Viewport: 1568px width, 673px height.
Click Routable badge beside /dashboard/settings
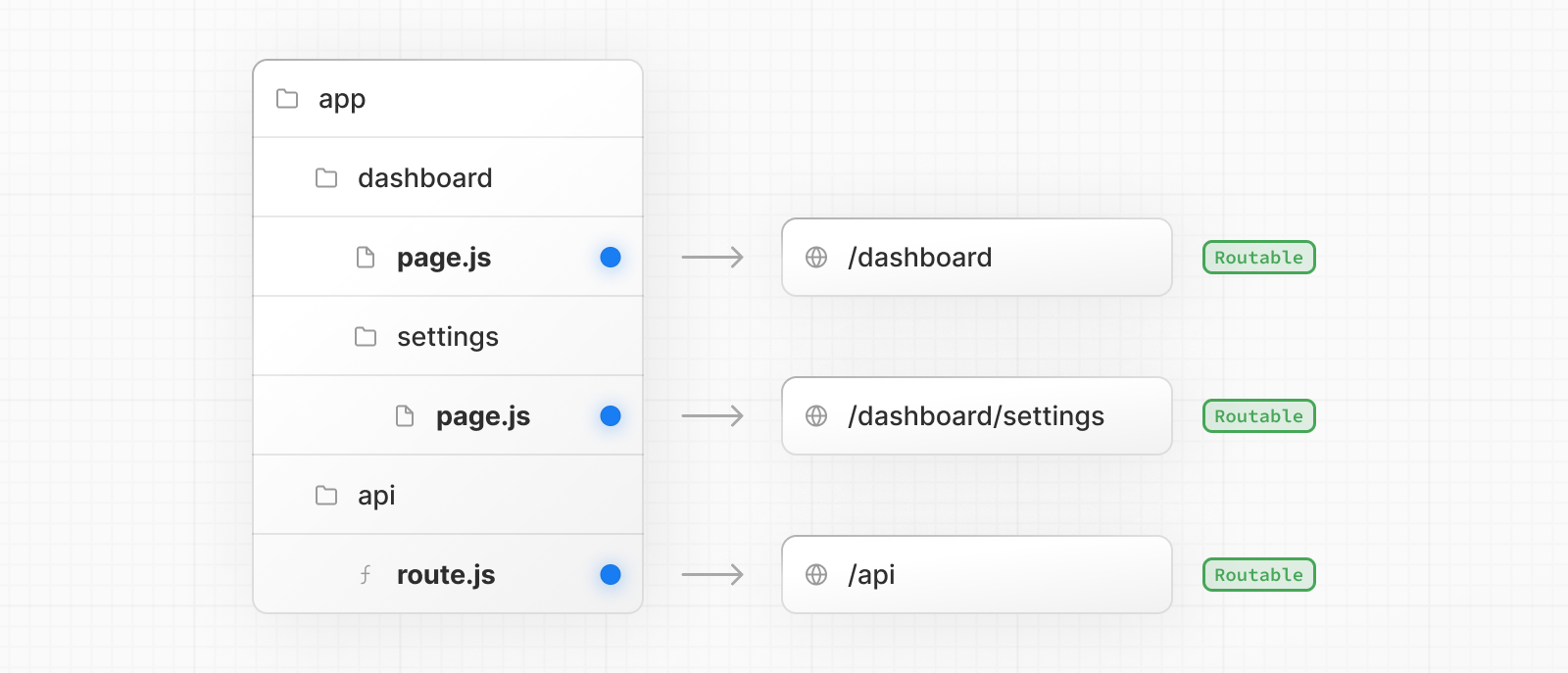[x=1258, y=416]
